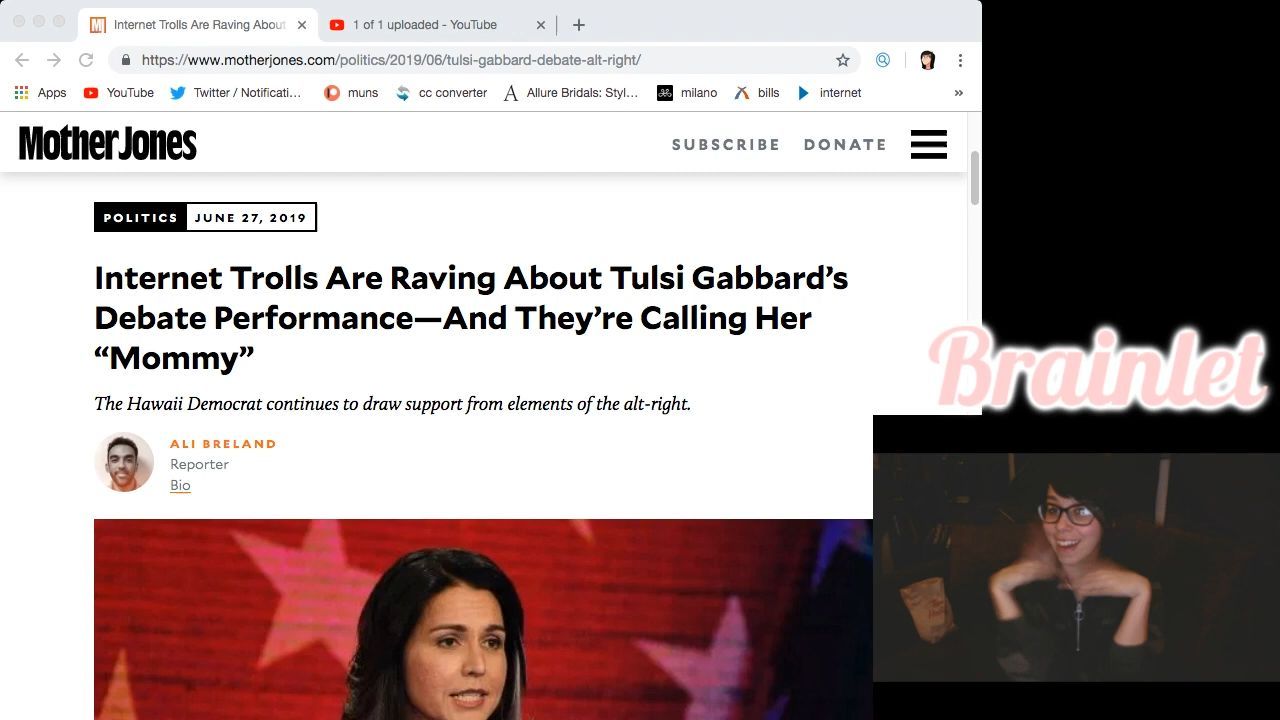Expand hidden bookmarks overflow chevron
Screen dimensions: 1280x720
point(958,93)
